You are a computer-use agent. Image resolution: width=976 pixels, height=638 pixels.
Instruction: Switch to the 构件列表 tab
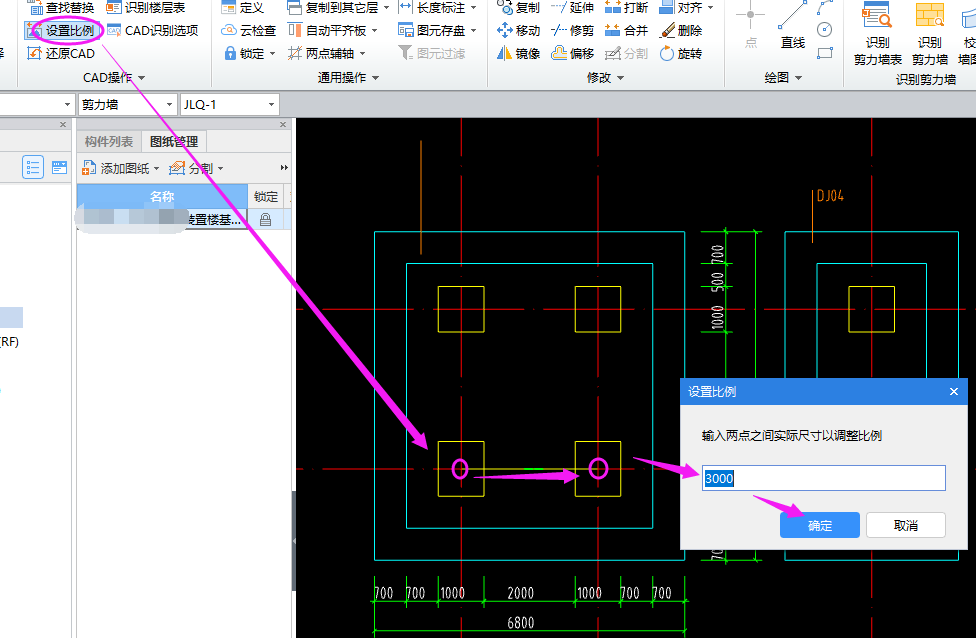109,142
